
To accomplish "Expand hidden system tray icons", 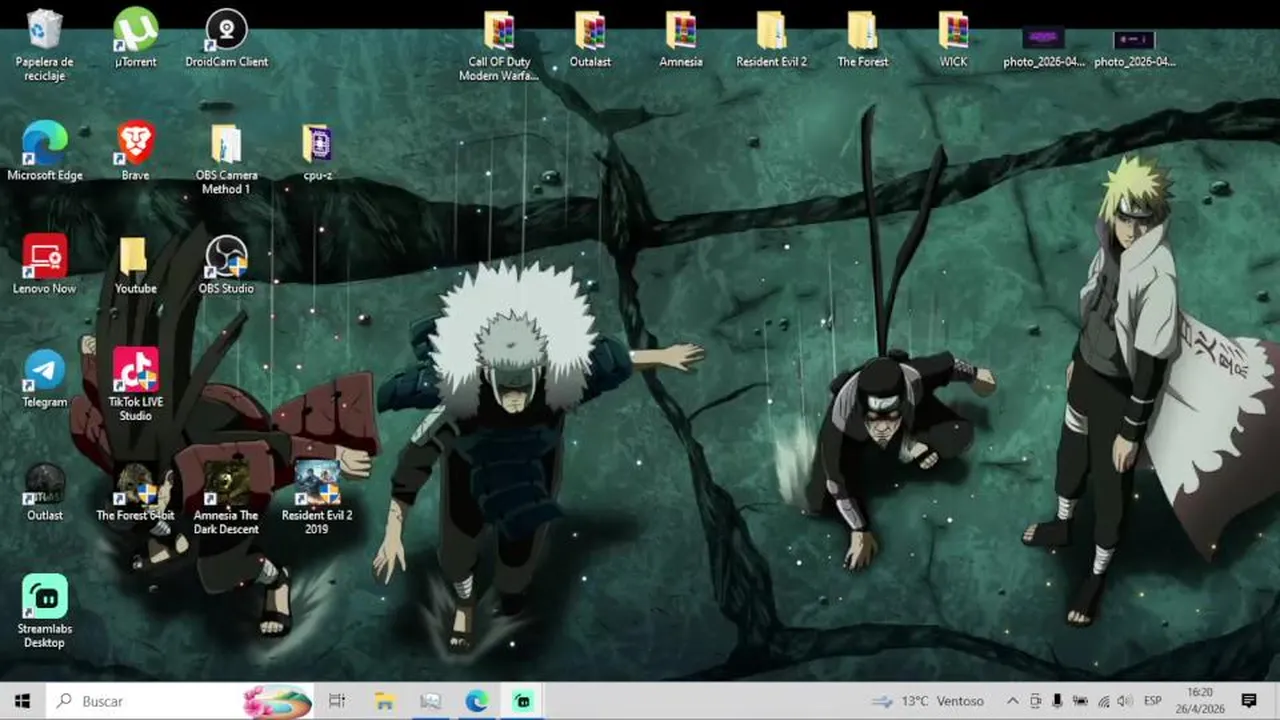I will [1012, 701].
